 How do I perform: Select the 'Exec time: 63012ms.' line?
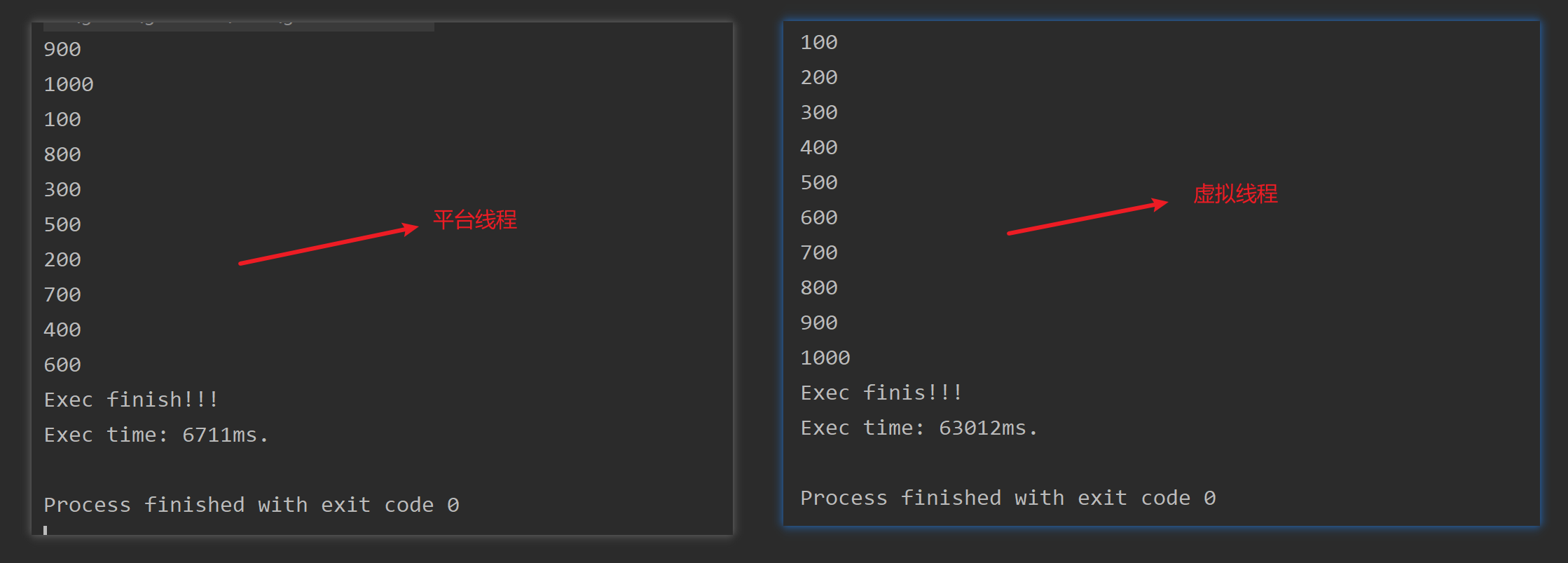point(919,428)
